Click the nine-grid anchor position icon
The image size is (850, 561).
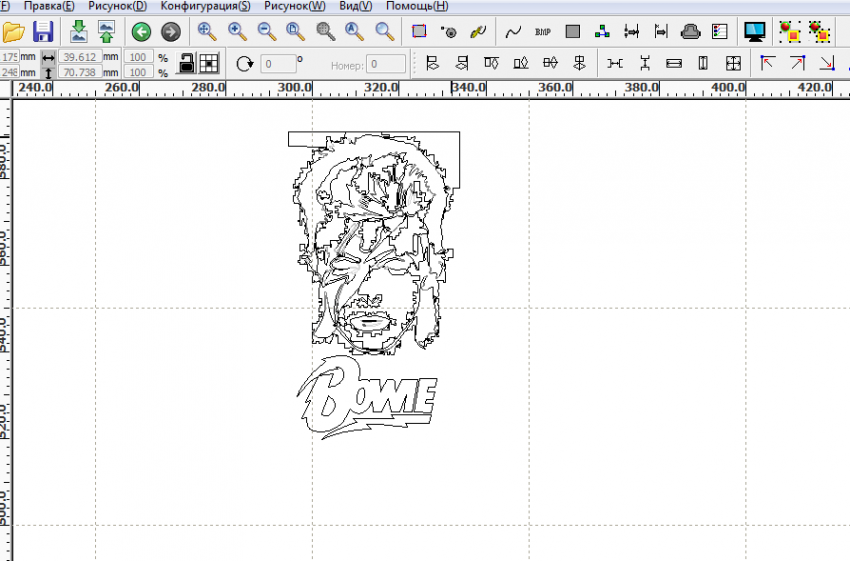click(209, 63)
